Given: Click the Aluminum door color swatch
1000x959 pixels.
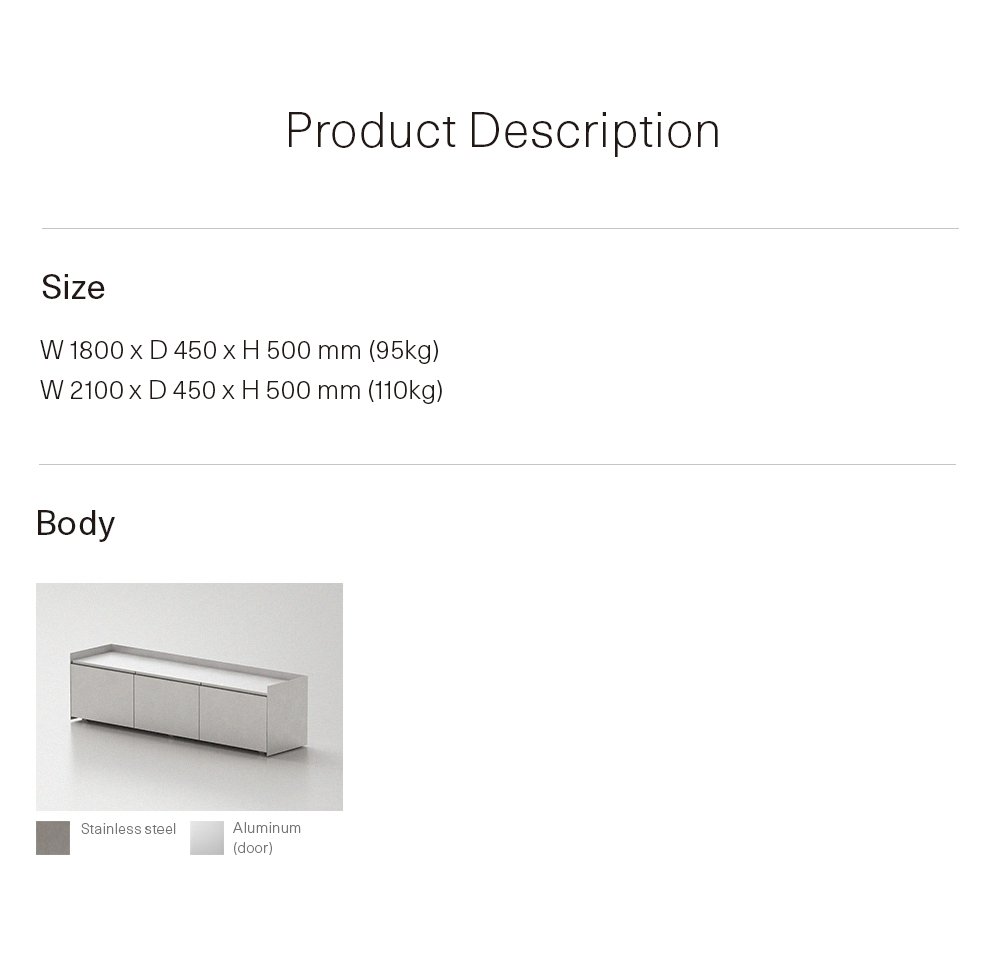Looking at the screenshot, I should 207,837.
